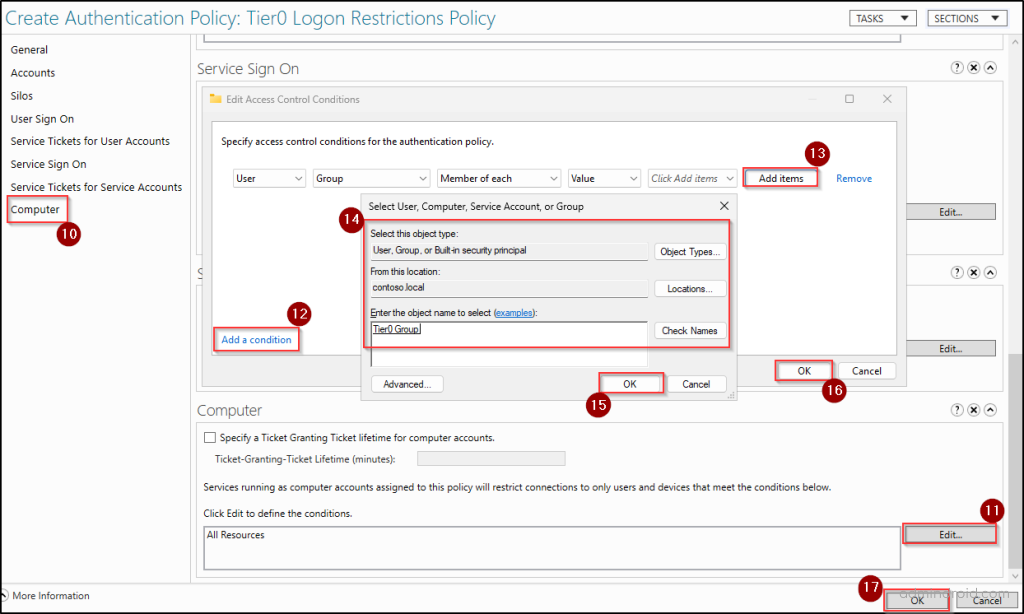
Task: Click the Add a condition link
Action: pos(255,339)
